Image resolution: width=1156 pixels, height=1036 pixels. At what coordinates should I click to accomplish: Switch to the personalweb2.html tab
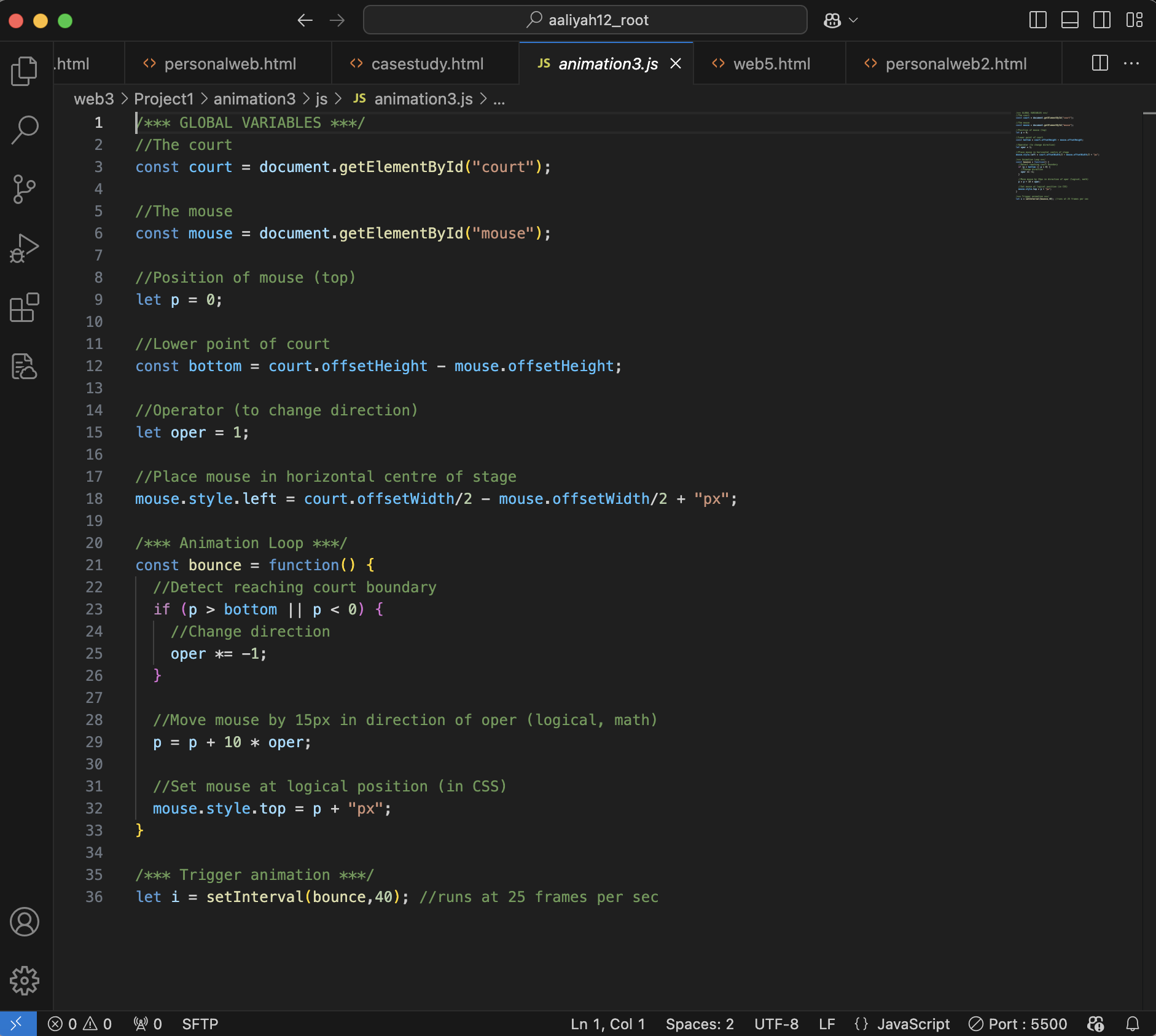pyautogui.click(x=955, y=64)
